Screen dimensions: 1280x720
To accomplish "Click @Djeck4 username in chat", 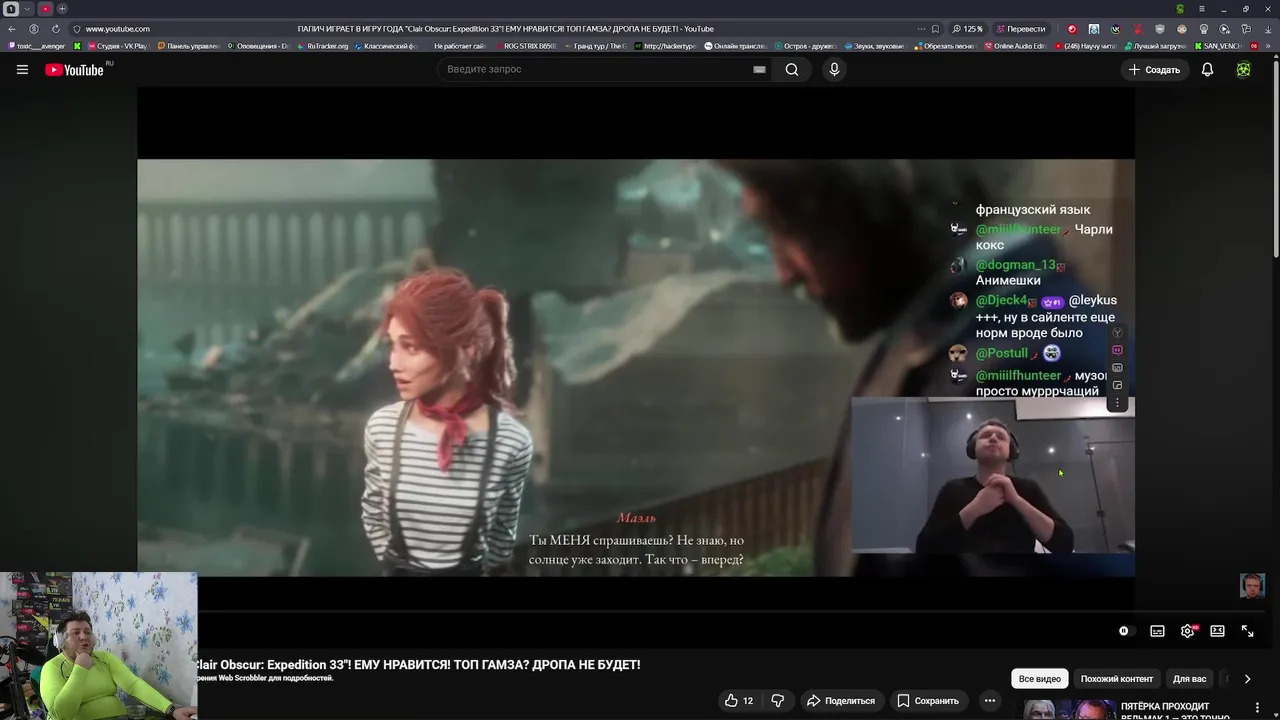I will click(1001, 300).
